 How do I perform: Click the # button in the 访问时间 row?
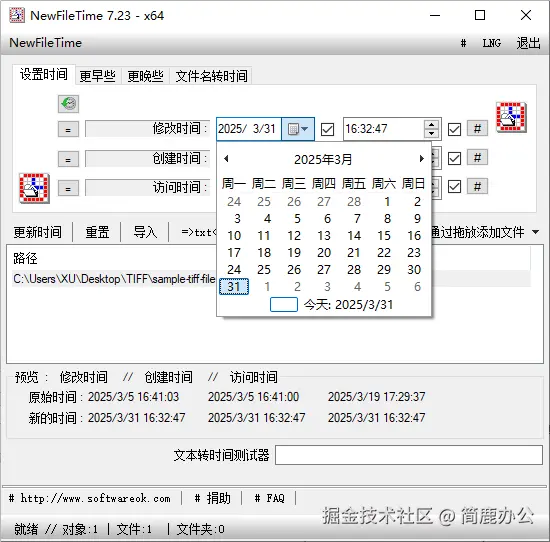tap(477, 186)
